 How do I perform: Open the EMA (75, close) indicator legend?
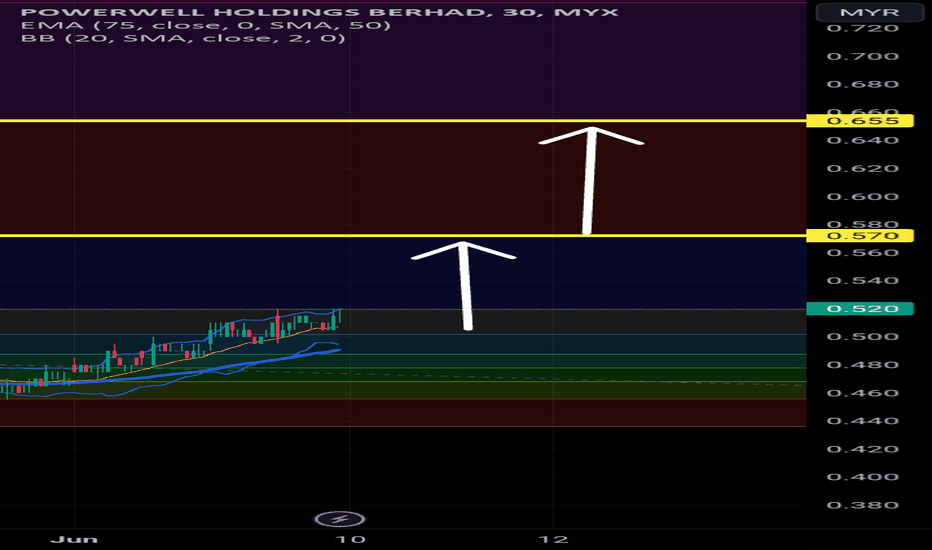pos(206,25)
